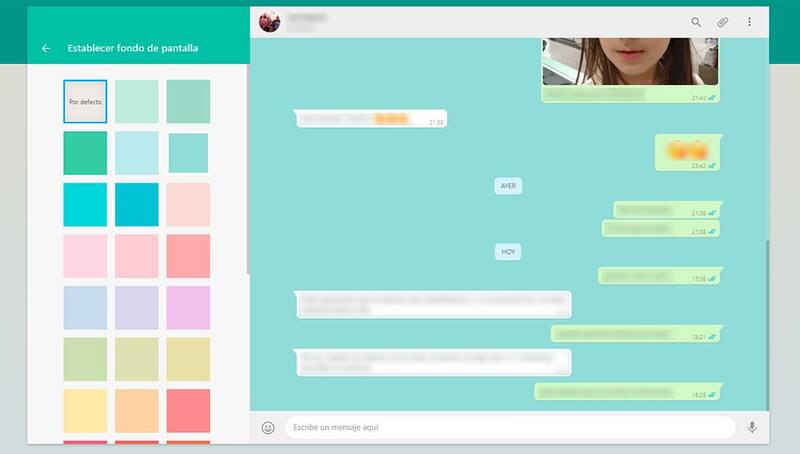The width and height of the screenshot is (800, 454).
Task: Choose the peach orange wallpaper swatch
Action: click(136, 410)
